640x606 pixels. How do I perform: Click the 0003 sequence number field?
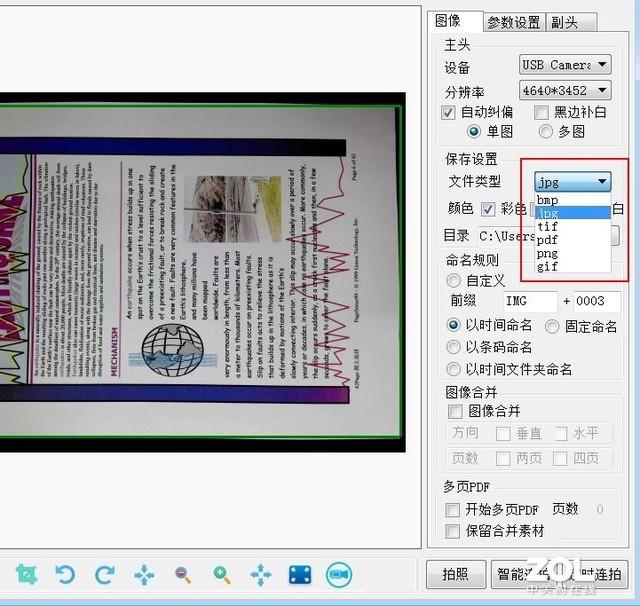tap(597, 301)
